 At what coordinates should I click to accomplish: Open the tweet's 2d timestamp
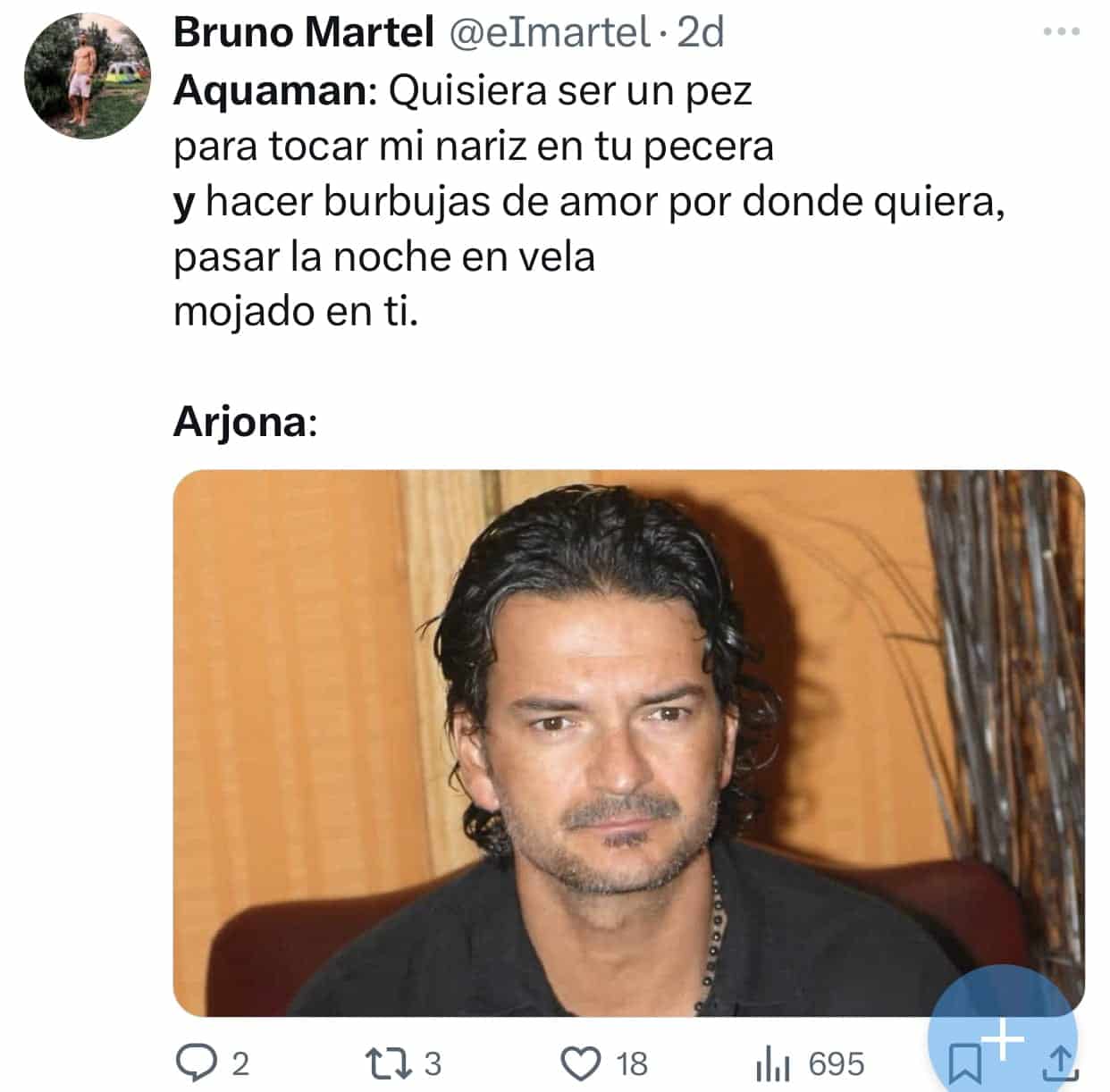700,33
